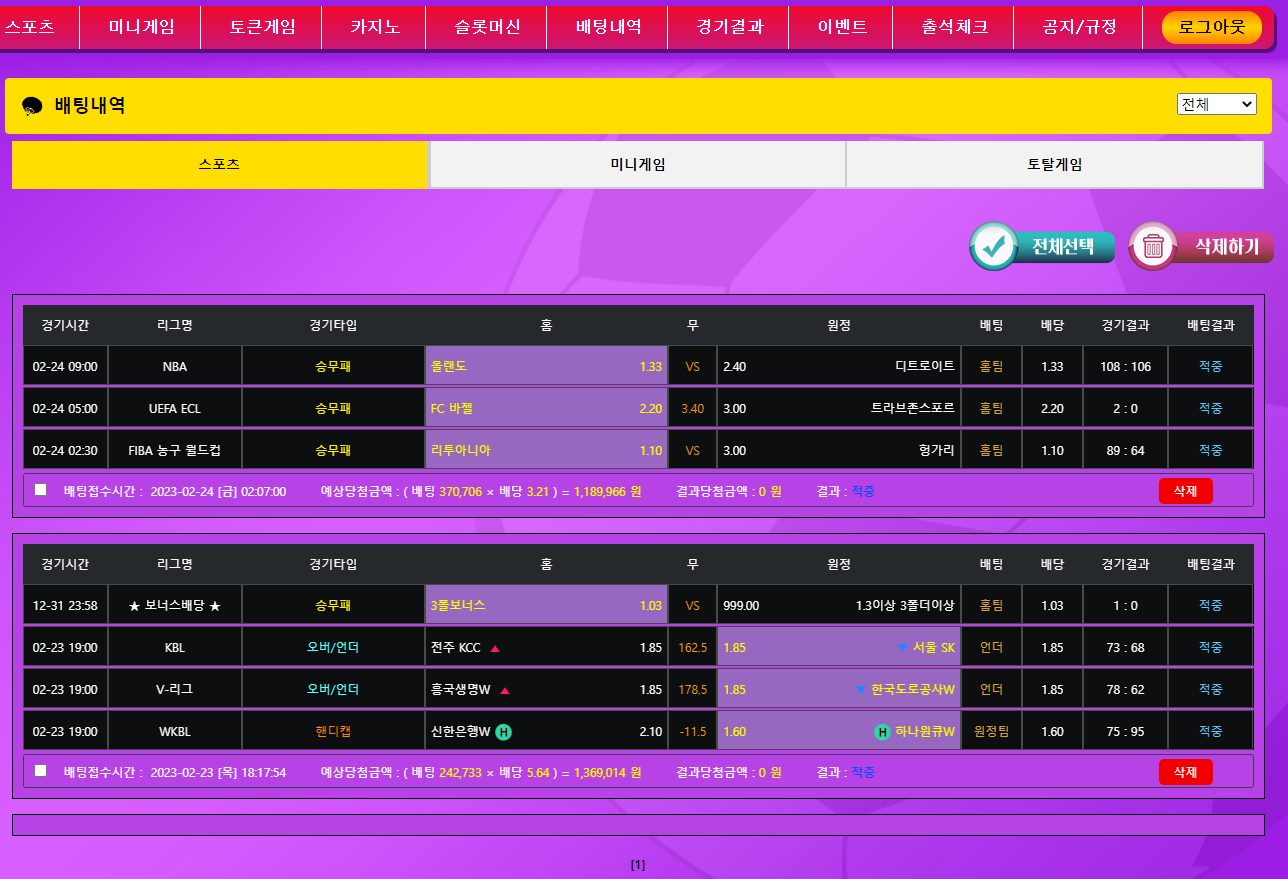Click the 삭제하기 trash can icon

(x=1153, y=246)
